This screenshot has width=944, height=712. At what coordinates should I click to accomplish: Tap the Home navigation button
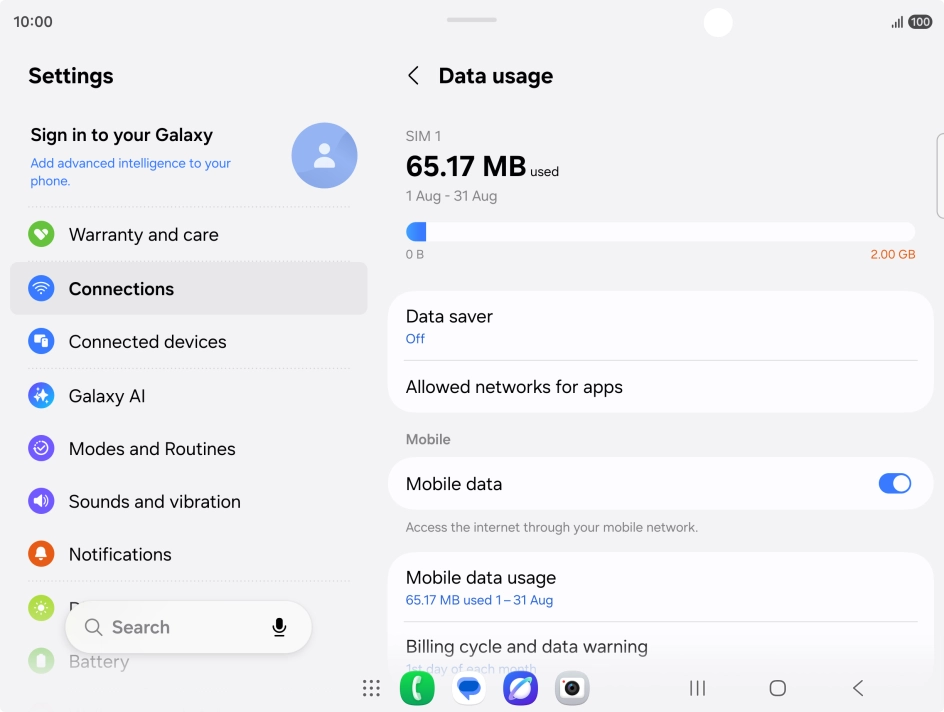[x=778, y=688]
